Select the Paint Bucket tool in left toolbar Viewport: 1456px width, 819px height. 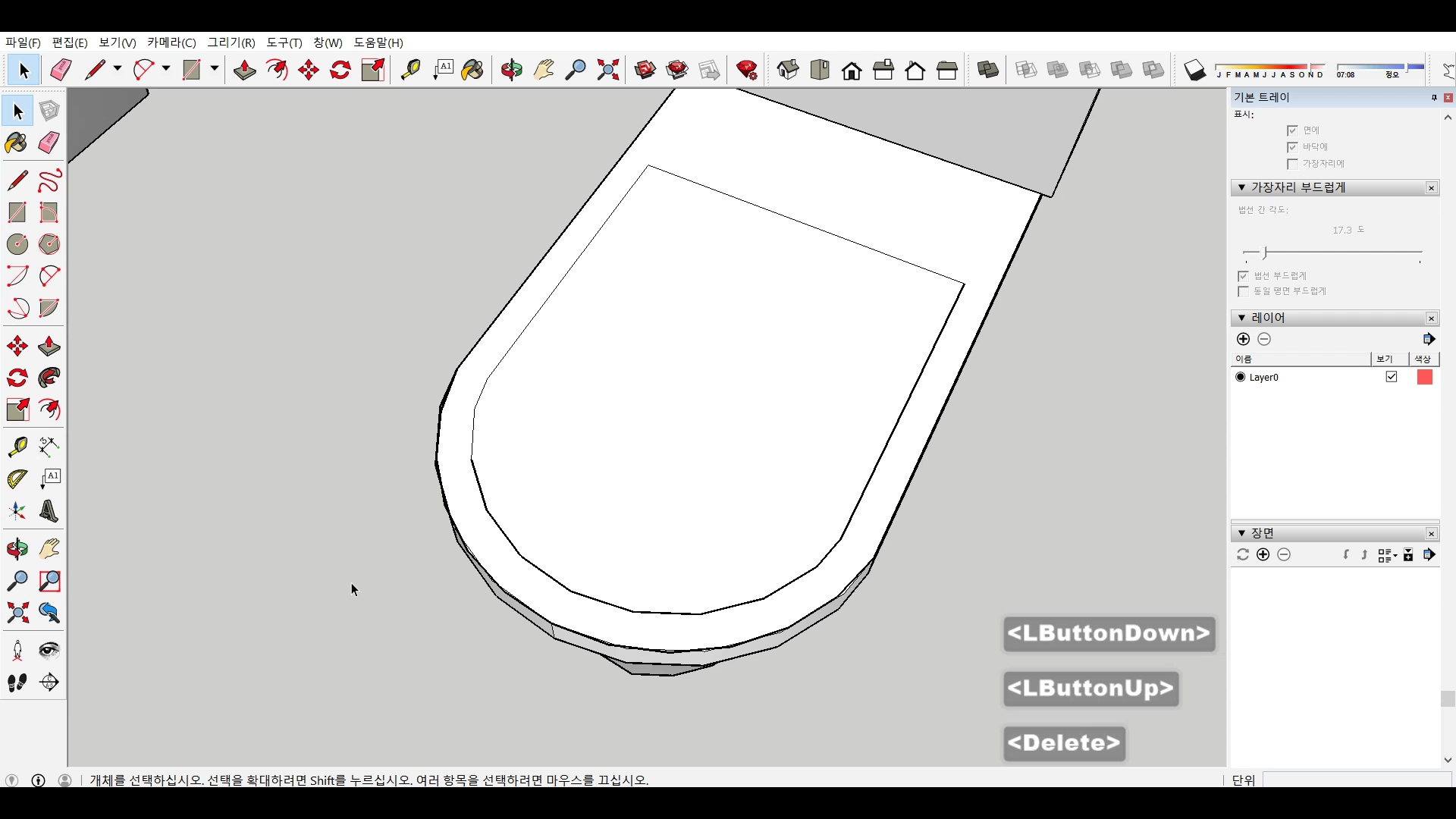[x=17, y=143]
